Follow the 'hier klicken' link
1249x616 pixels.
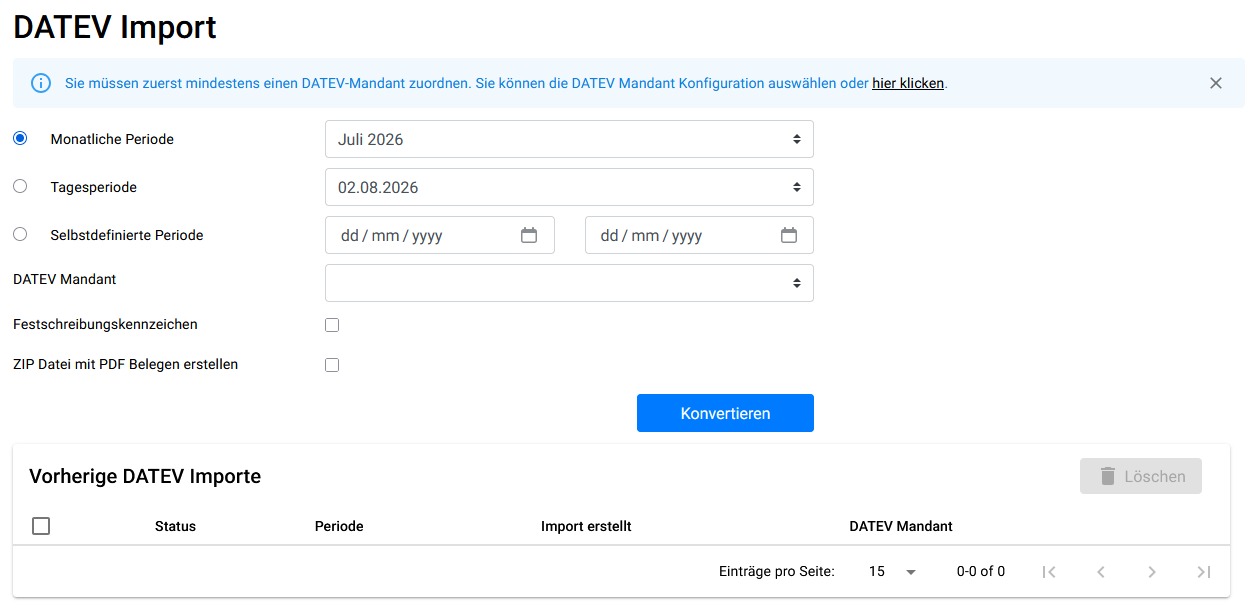908,83
